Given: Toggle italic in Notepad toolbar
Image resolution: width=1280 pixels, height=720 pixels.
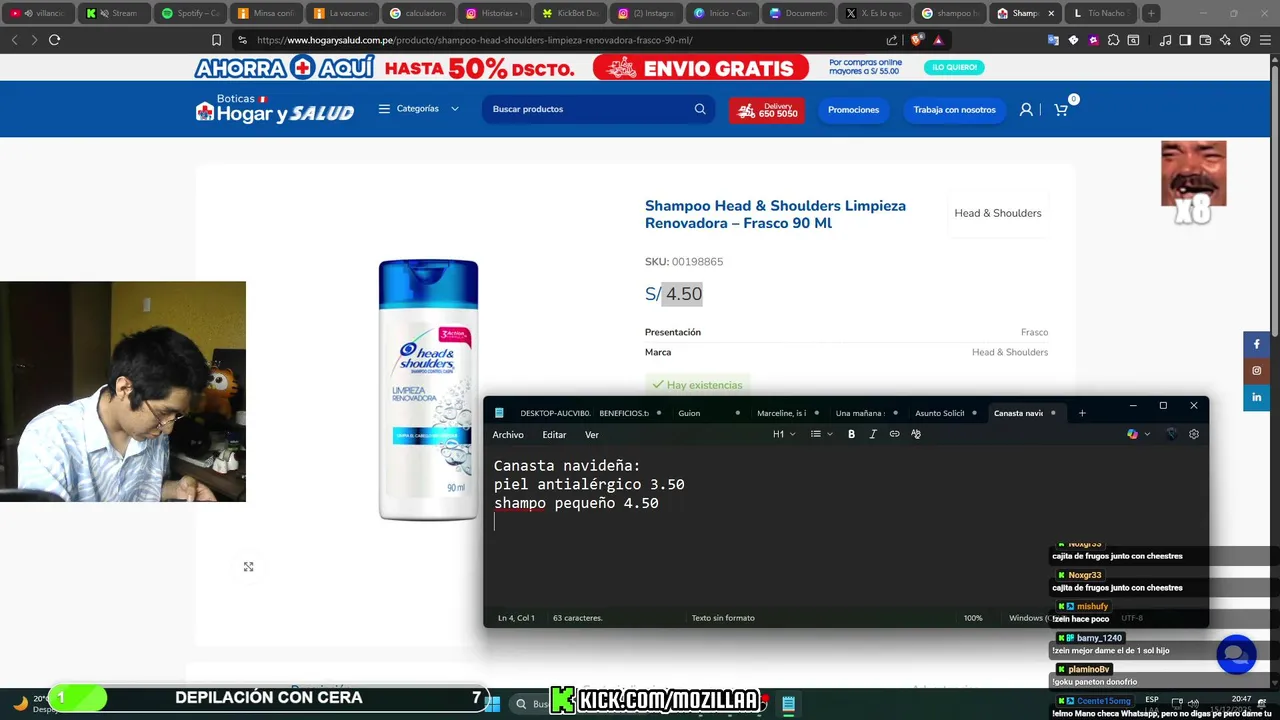Looking at the screenshot, I should coord(872,434).
